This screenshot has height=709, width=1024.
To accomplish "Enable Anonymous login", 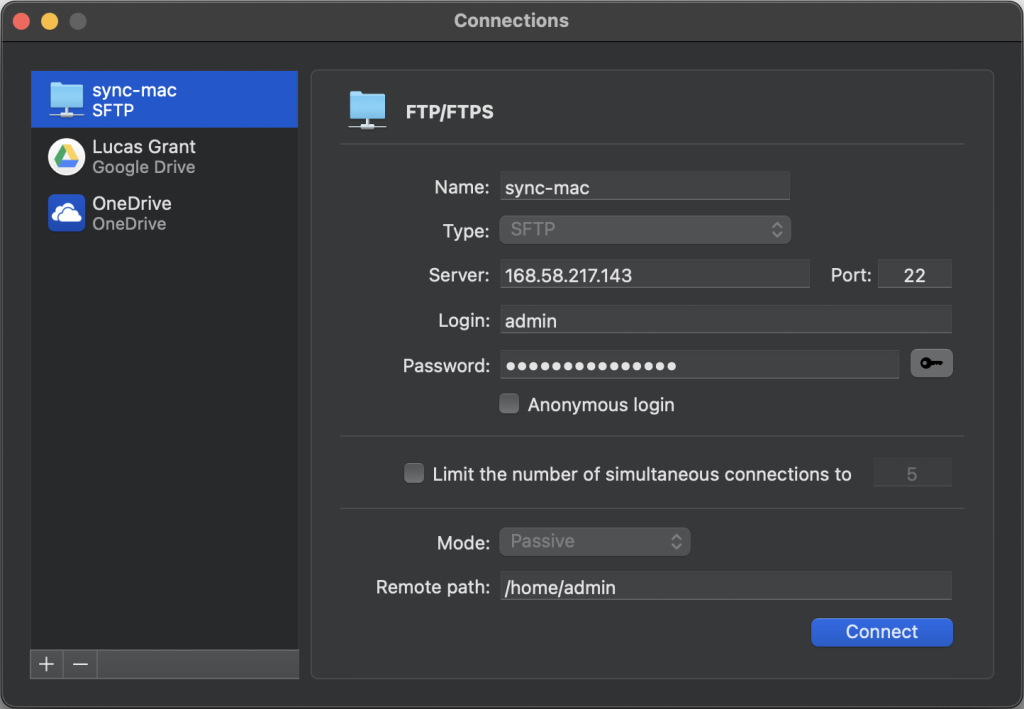I will (509, 403).
